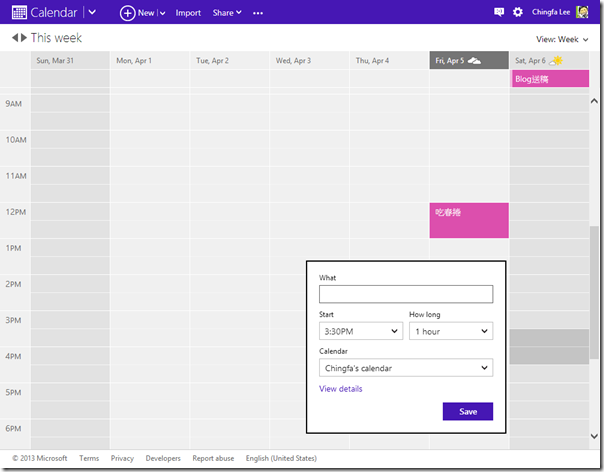The width and height of the screenshot is (604, 472).
Task: Open the more options ellipsis
Action: [x=258, y=13]
